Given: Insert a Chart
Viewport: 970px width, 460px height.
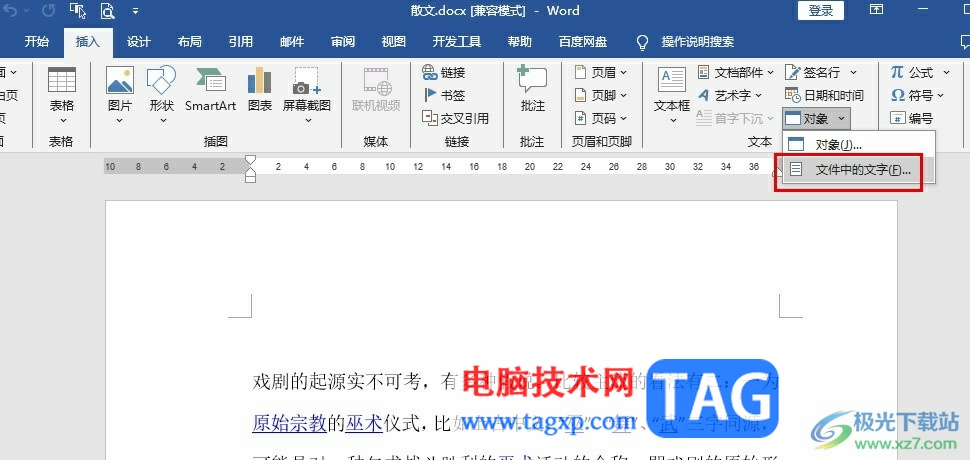Looking at the screenshot, I should [260, 90].
